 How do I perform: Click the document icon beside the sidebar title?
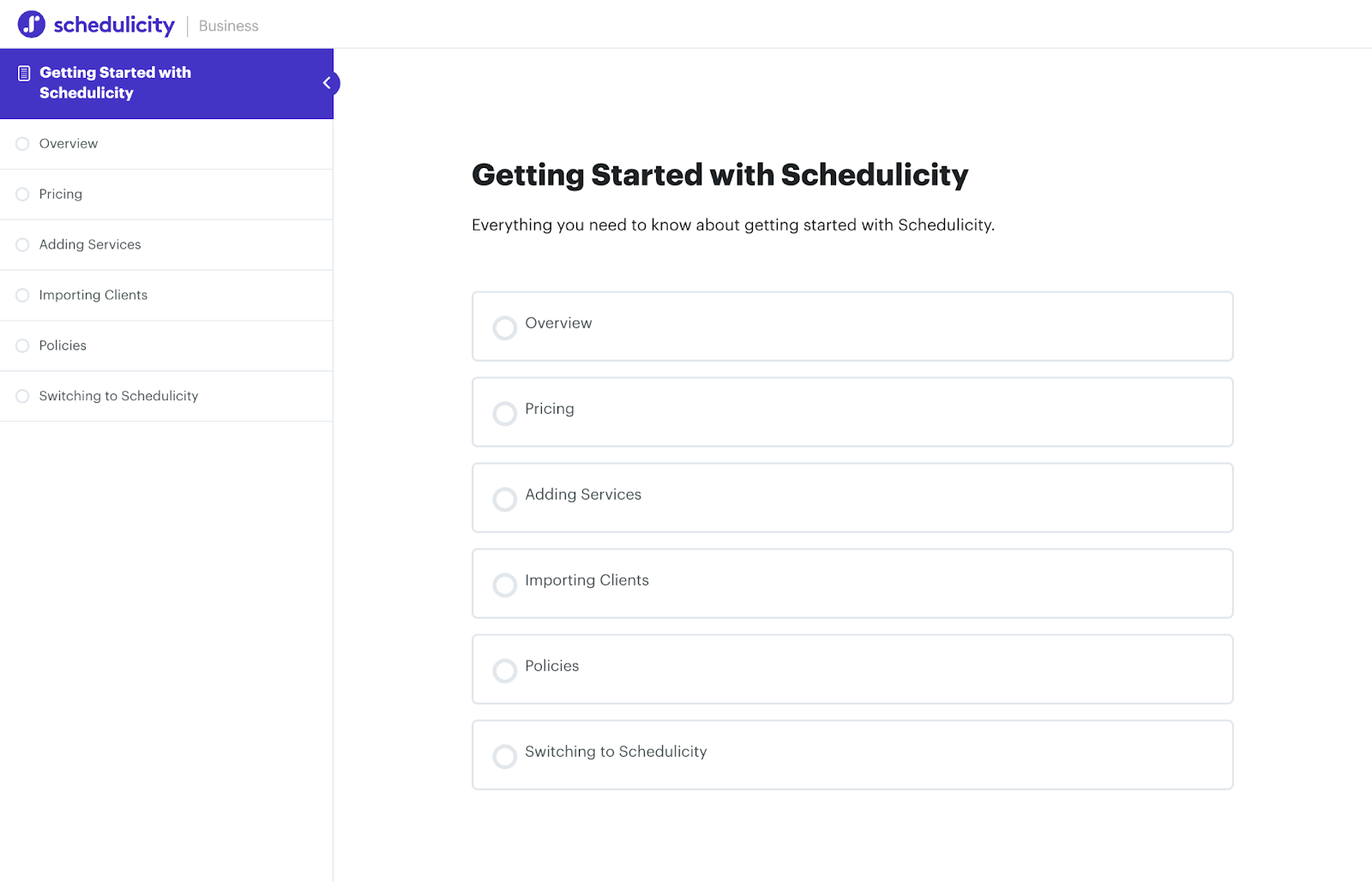pos(24,74)
